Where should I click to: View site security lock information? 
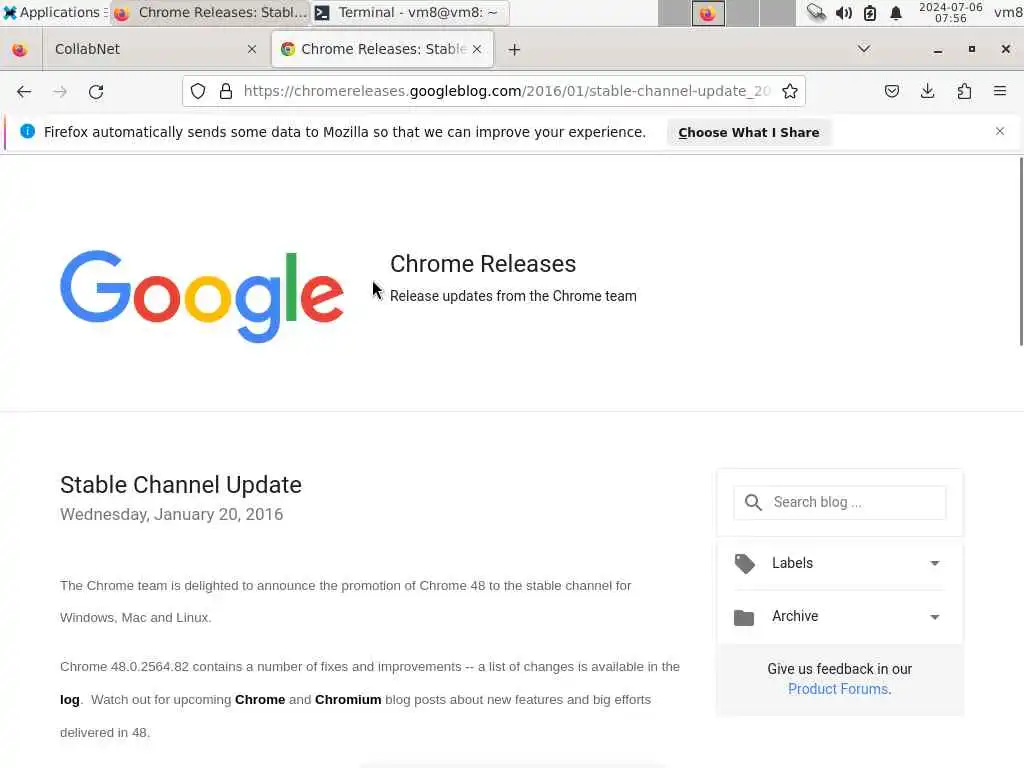(x=226, y=91)
